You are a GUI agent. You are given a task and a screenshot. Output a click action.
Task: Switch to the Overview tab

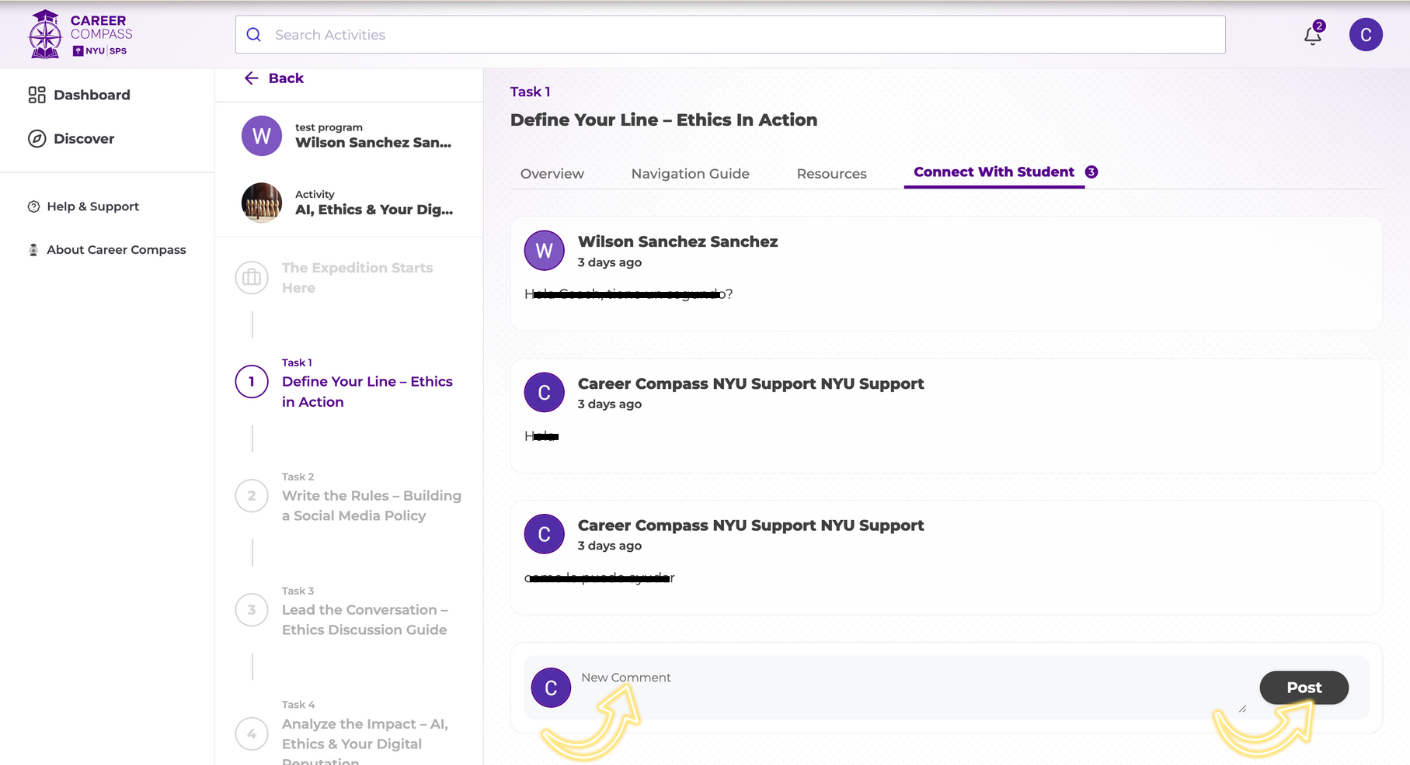(552, 174)
